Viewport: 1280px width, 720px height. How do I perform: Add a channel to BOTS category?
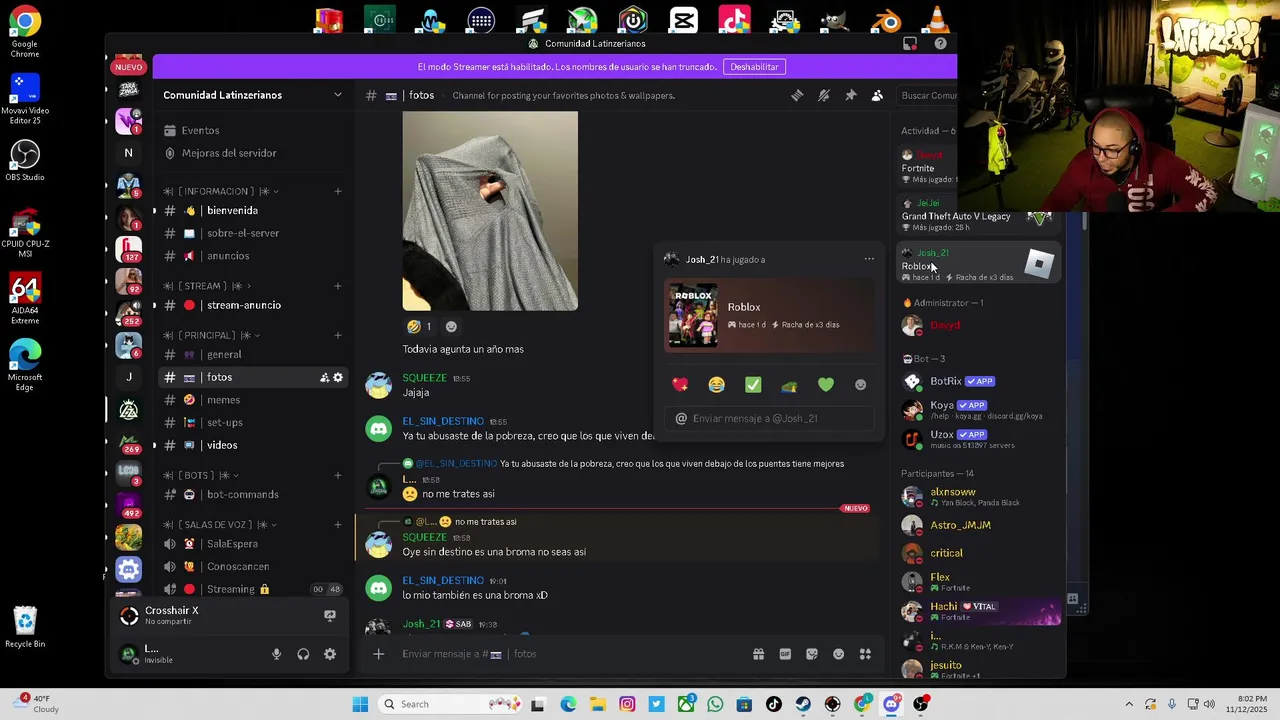click(x=338, y=475)
